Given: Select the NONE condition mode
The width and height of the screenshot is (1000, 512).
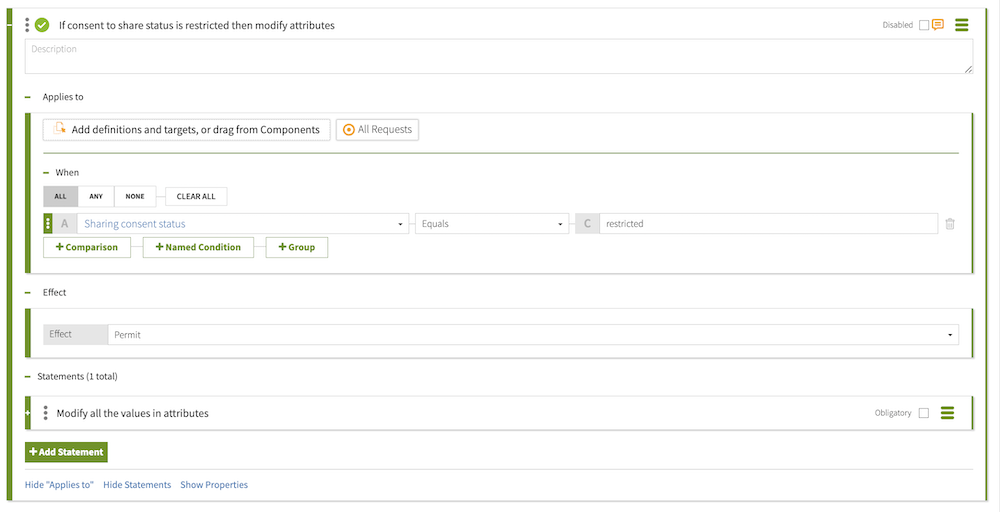Looking at the screenshot, I should [135, 196].
